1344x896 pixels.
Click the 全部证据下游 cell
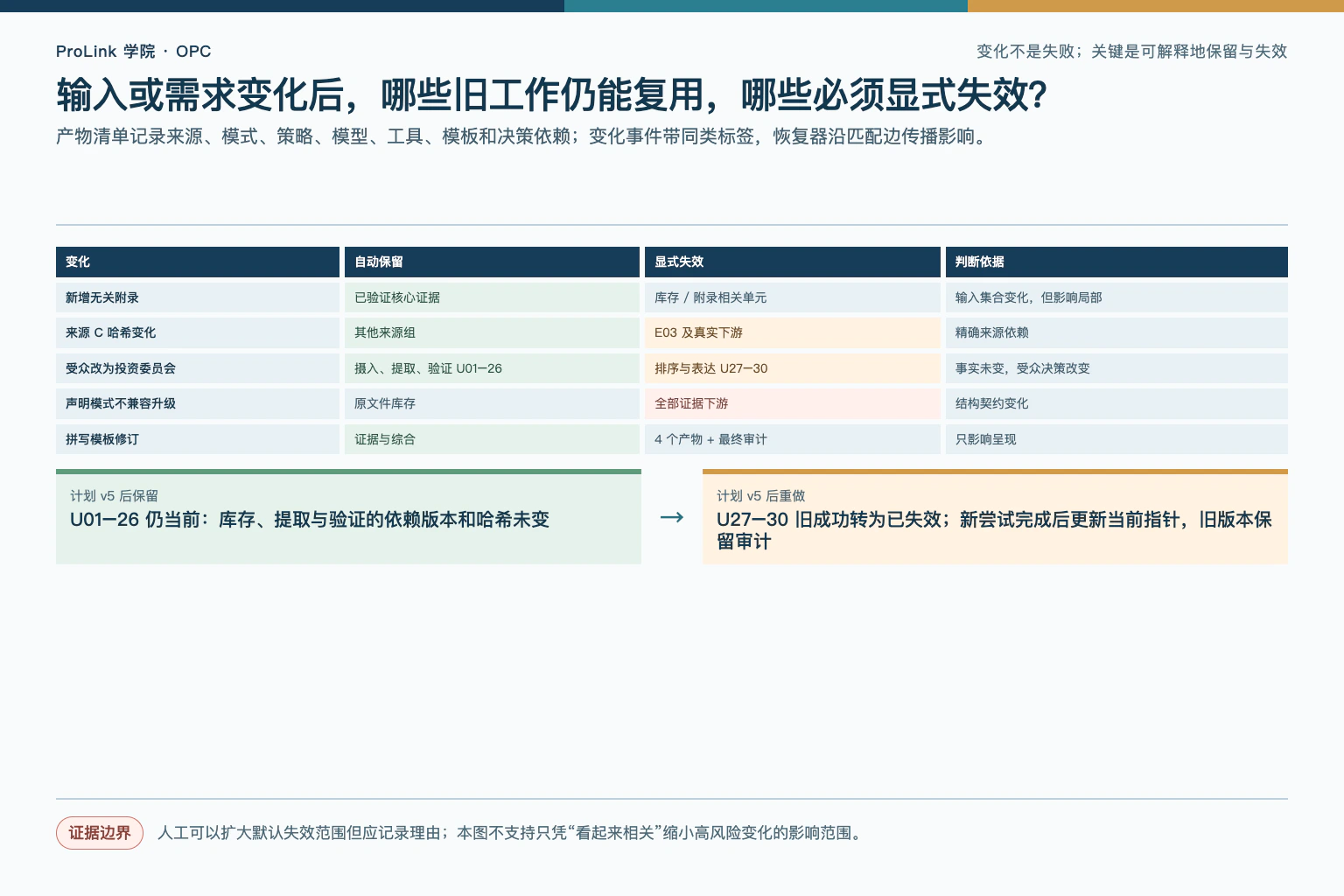793,403
